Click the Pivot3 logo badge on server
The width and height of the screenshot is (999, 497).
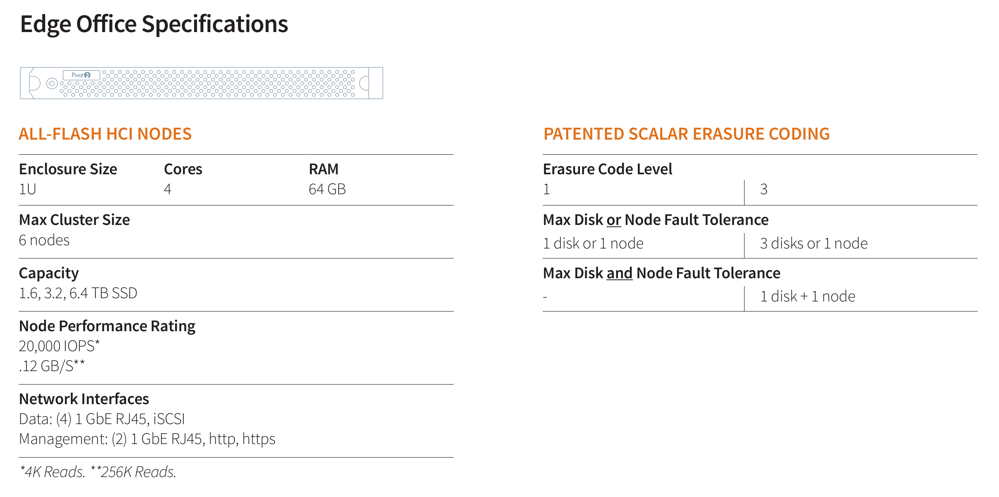coord(82,75)
